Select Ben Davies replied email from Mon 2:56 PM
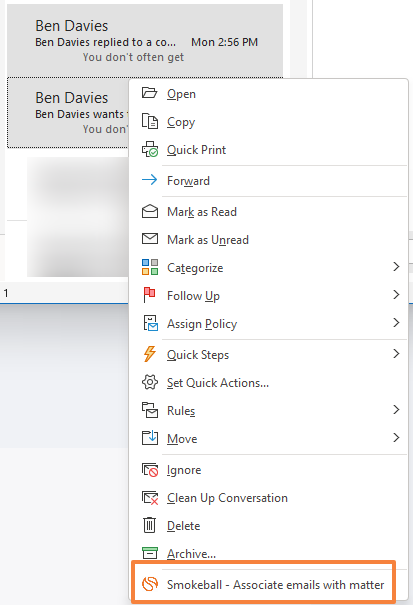 click(145, 40)
